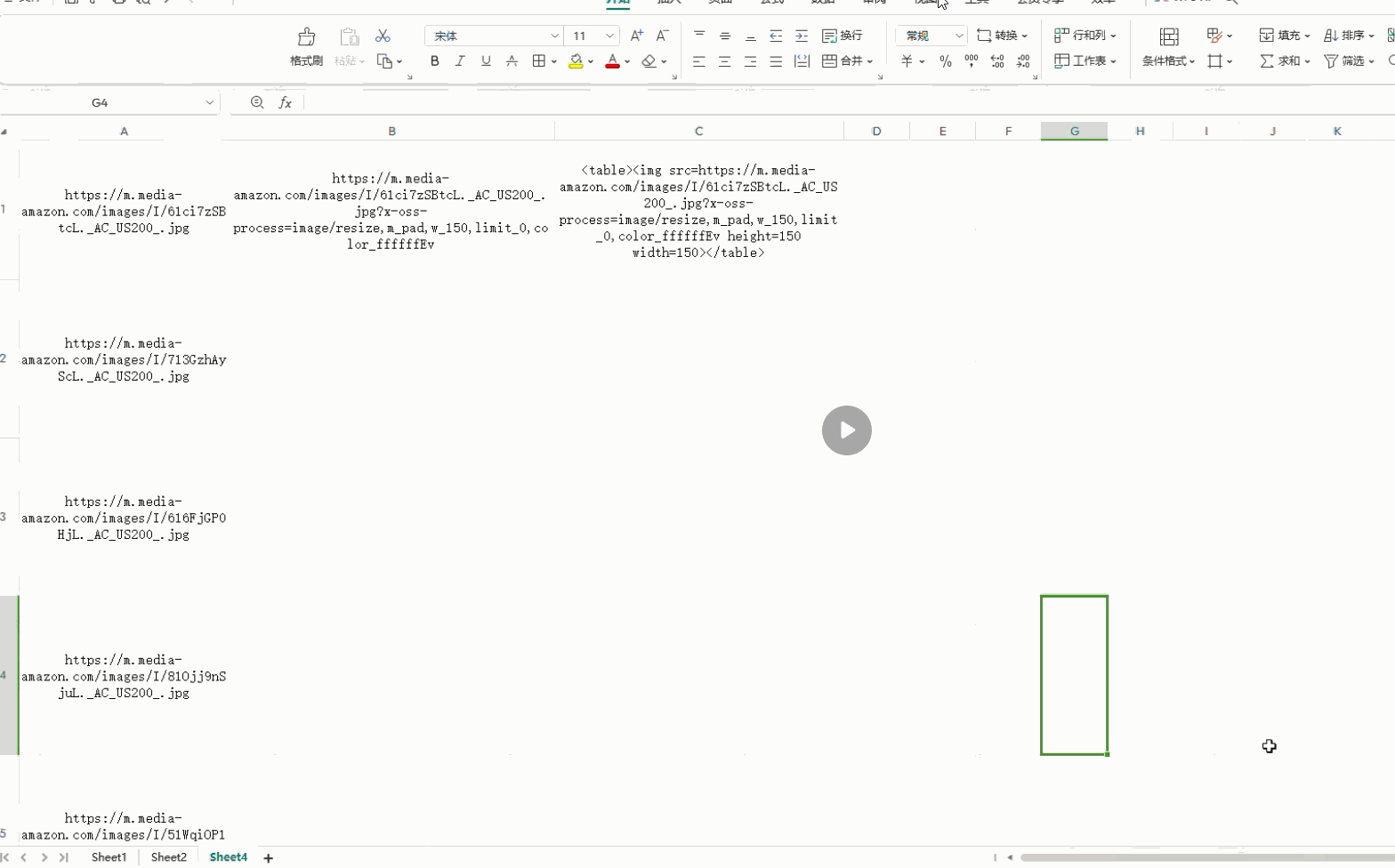Increase decimal places
1395x868 pixels.
point(997,61)
